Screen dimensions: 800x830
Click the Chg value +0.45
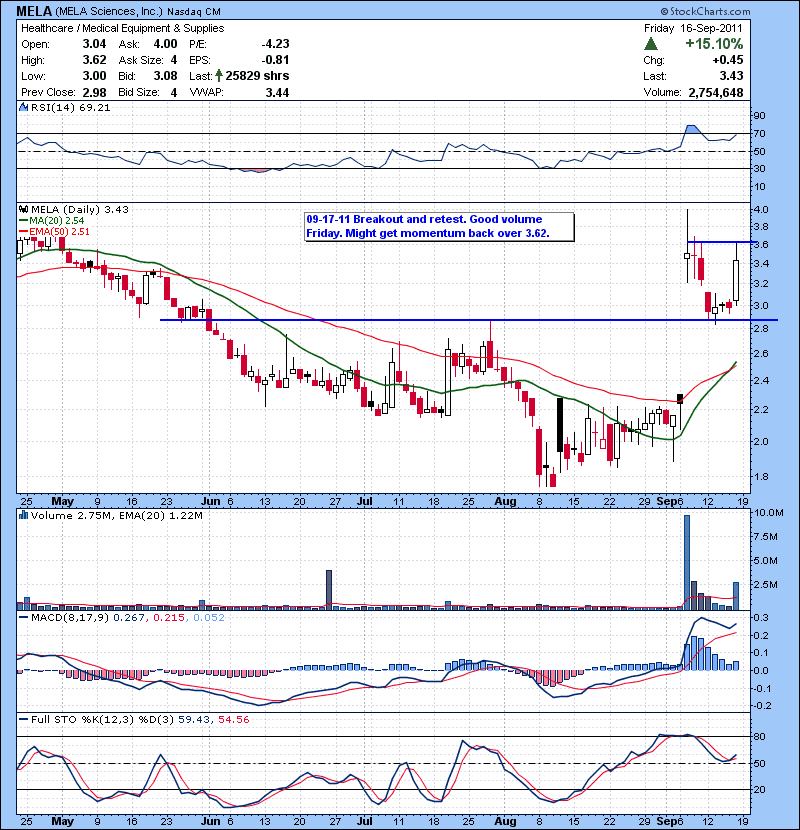pos(728,60)
